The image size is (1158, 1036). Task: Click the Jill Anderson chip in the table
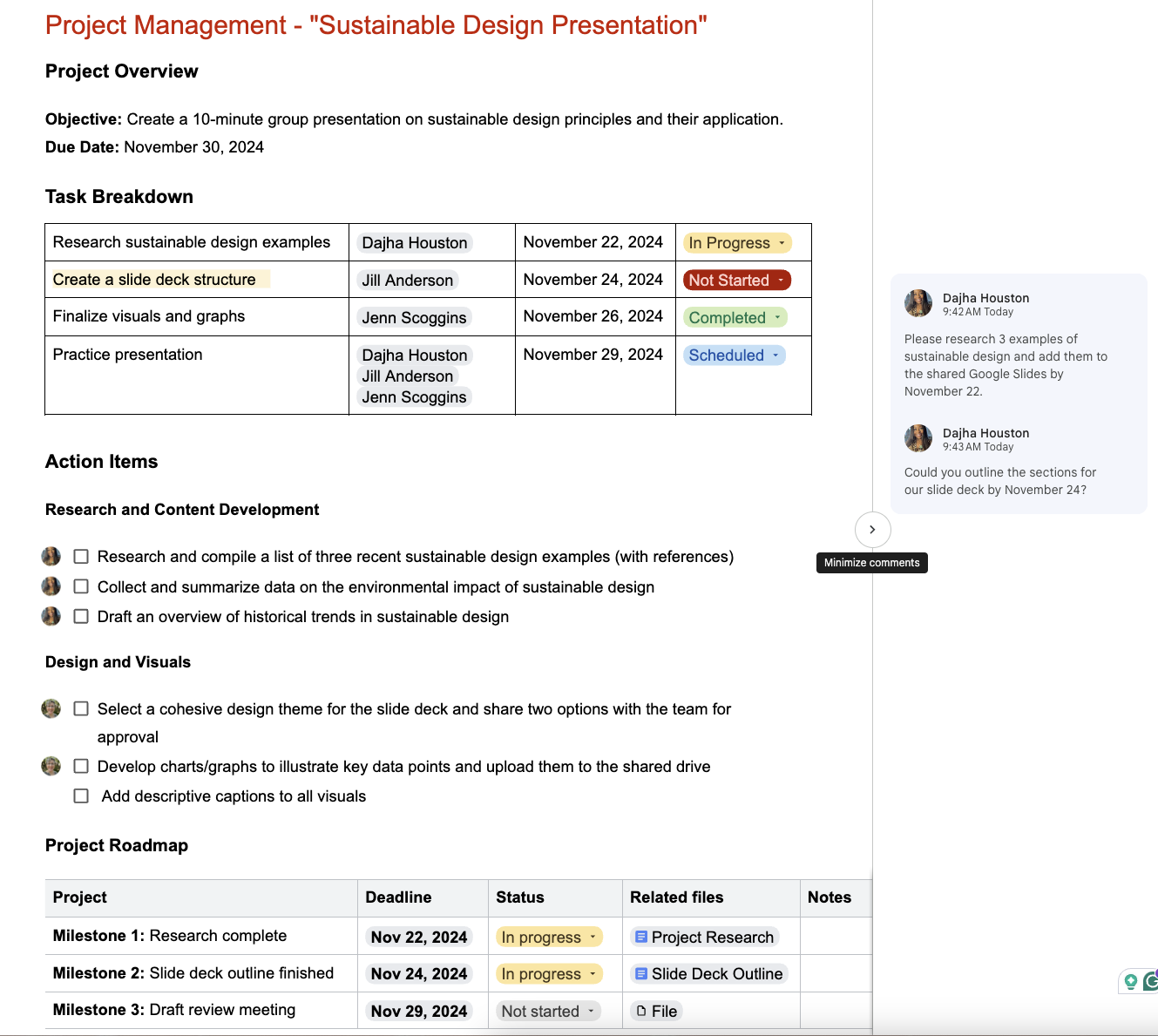[x=408, y=280]
